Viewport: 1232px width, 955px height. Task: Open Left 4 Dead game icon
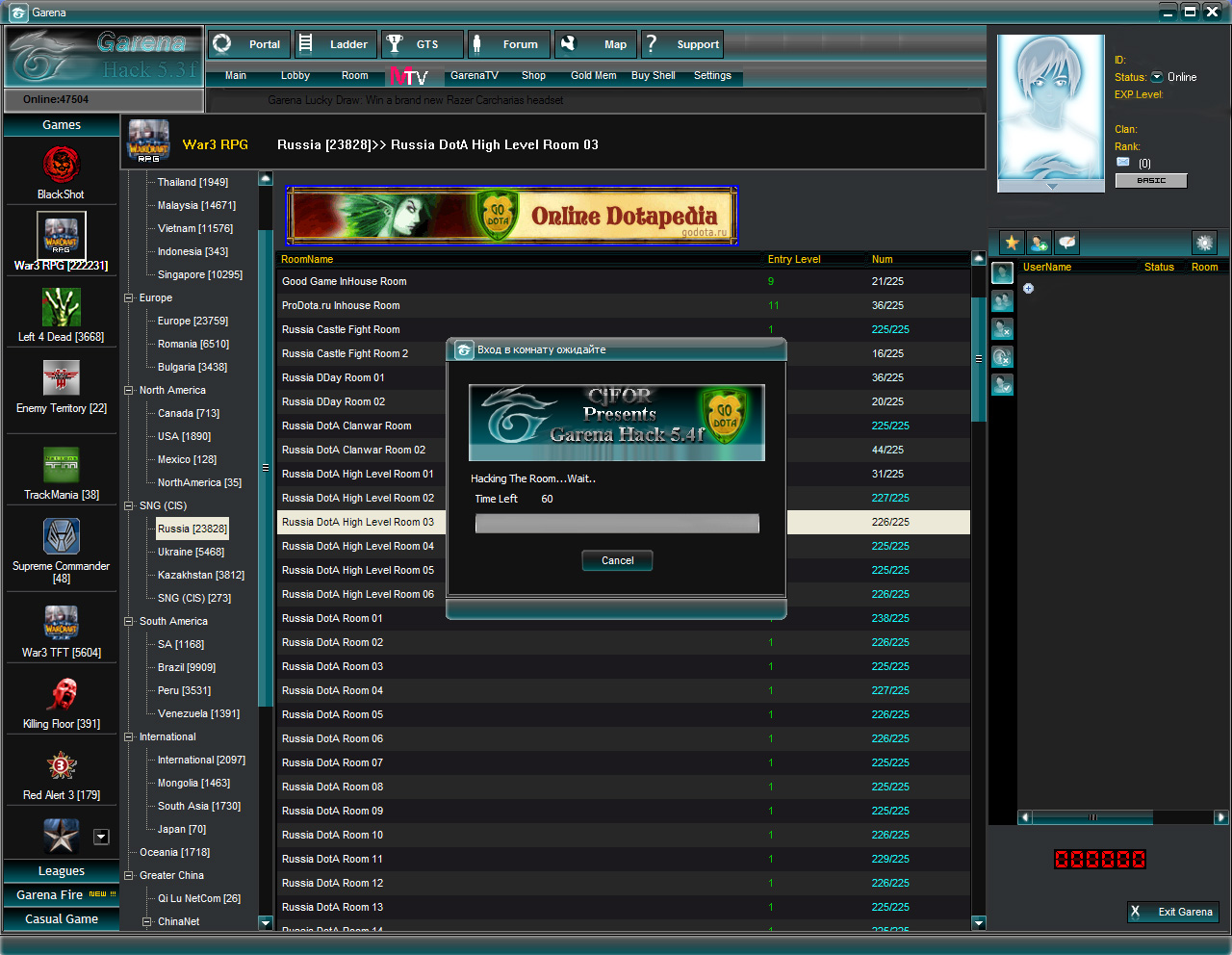coord(61,308)
